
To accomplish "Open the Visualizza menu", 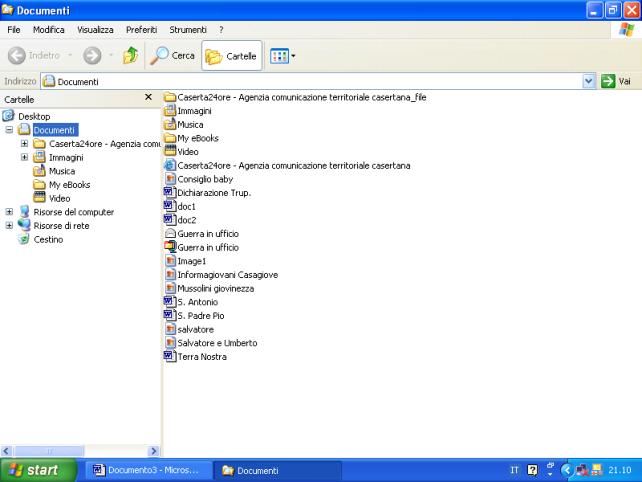I will pos(95,30).
